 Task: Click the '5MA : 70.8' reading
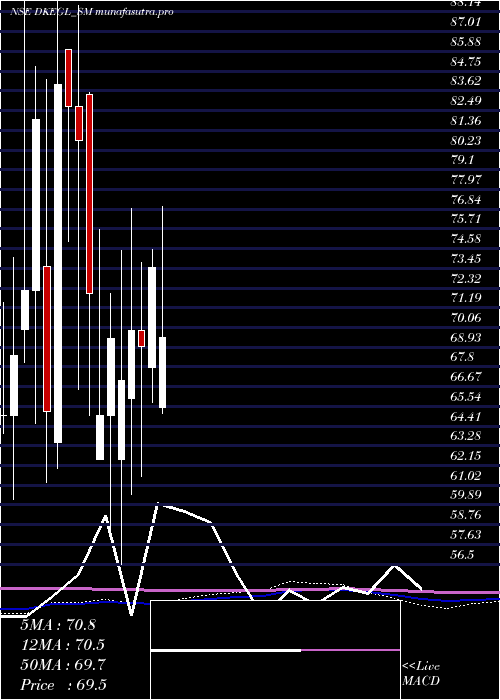[58, 625]
